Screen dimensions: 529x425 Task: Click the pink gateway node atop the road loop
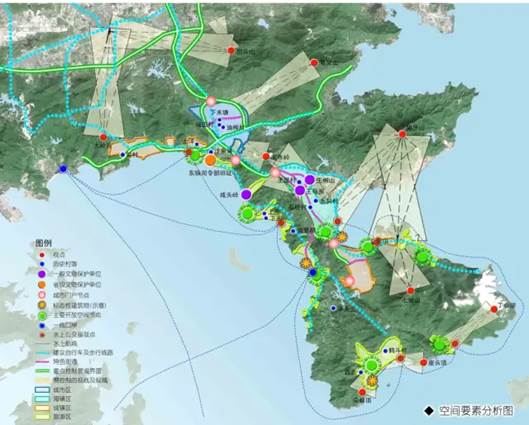[211, 101]
